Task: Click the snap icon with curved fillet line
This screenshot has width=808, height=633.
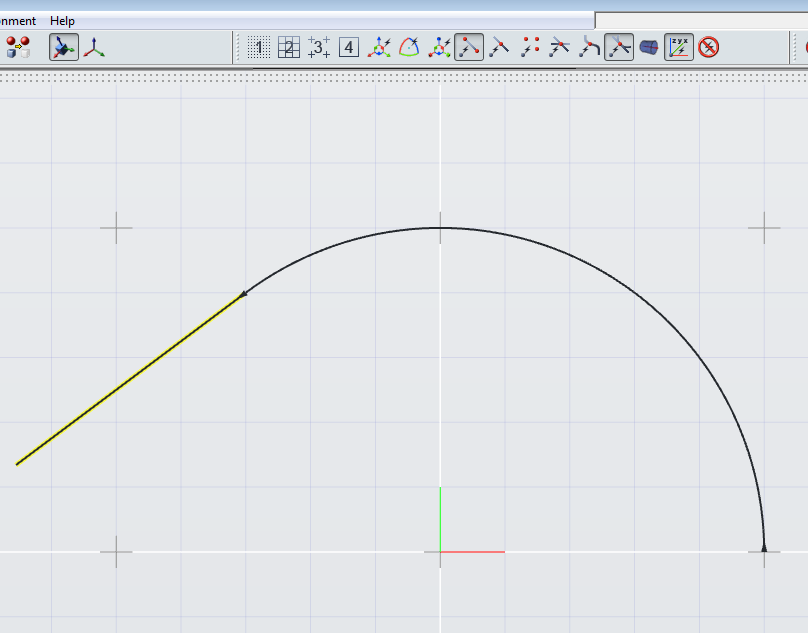Action: 589,47
